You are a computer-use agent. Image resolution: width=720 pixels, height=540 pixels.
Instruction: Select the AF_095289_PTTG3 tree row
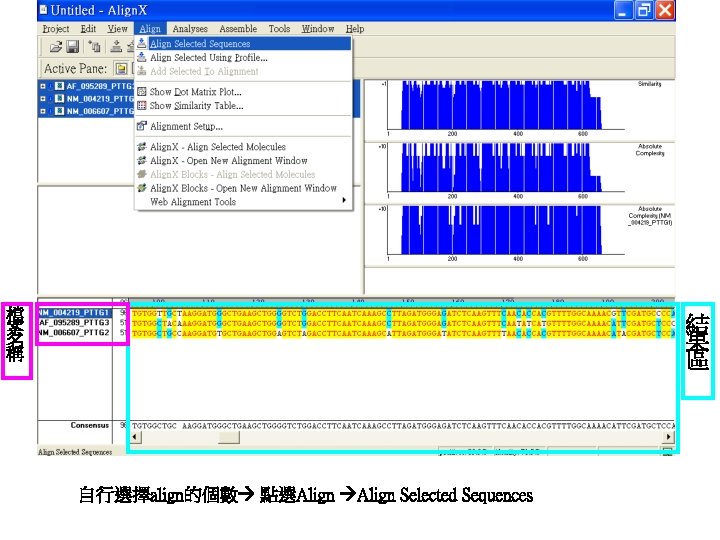[86, 86]
